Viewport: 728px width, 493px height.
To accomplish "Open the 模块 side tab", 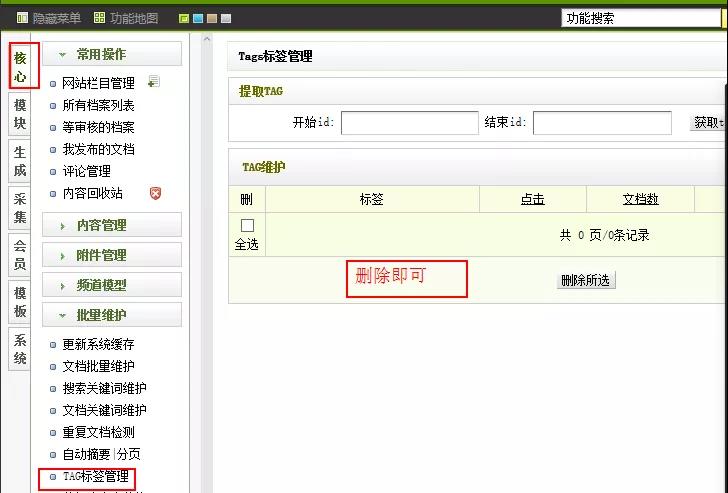I will point(20,114).
